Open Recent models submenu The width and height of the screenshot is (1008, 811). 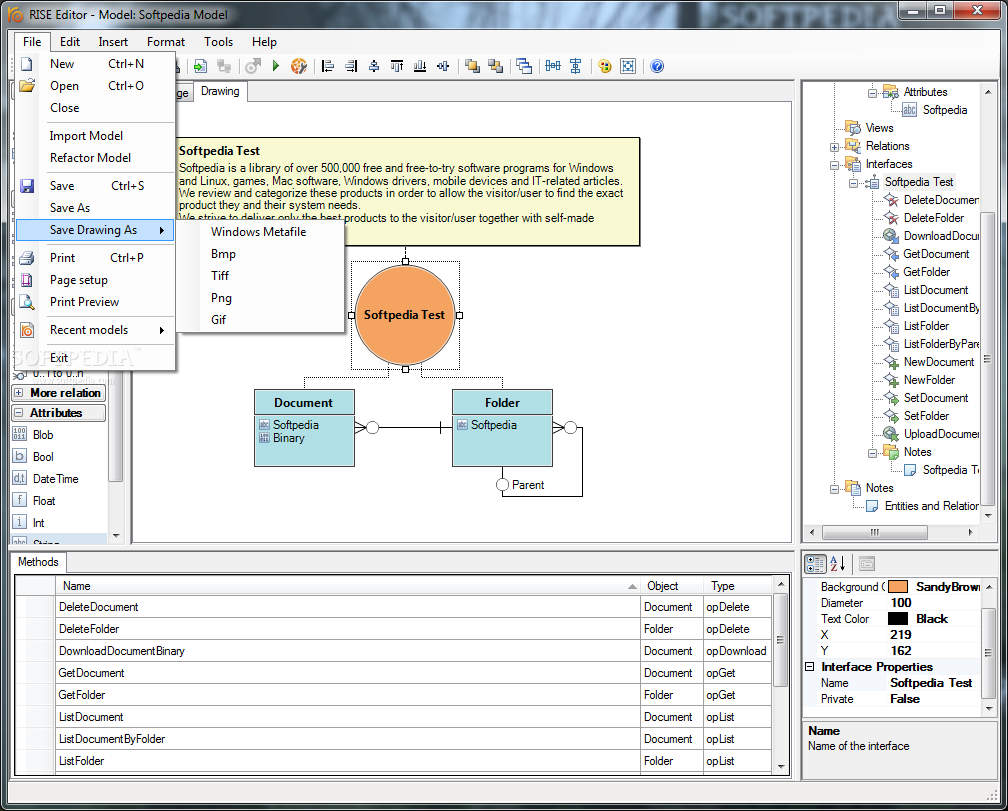[x=95, y=330]
